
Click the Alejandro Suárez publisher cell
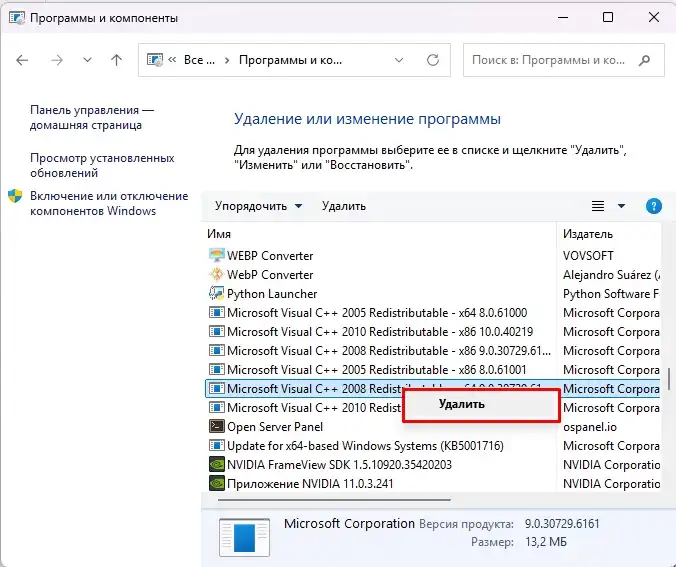click(611, 275)
